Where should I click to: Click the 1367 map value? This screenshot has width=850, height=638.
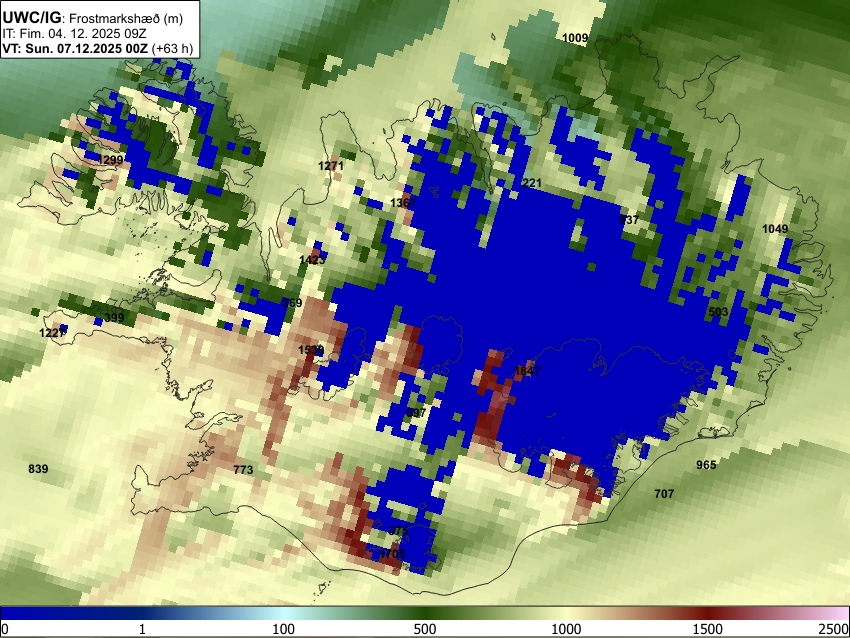pos(403,203)
